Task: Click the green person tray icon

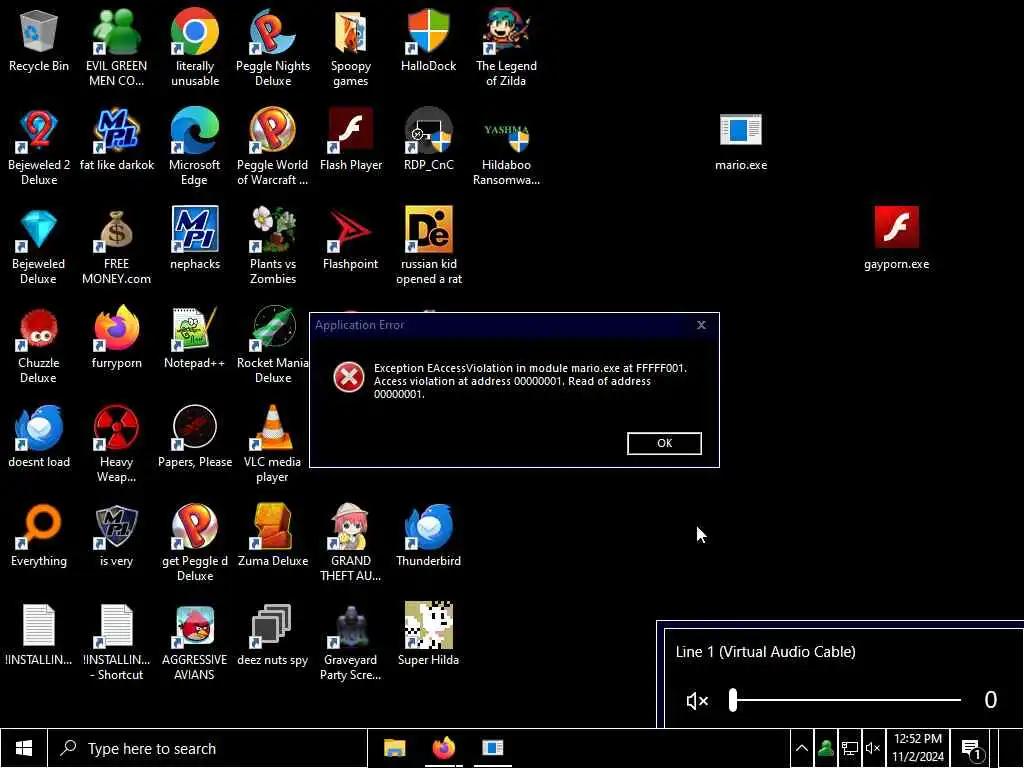Action: 825,748
